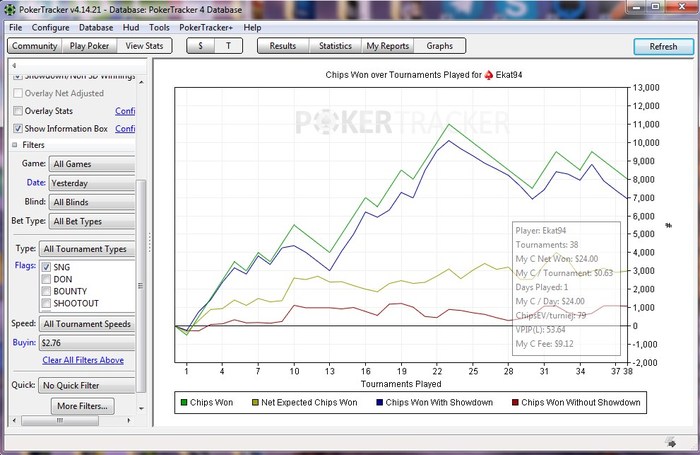Click status bar icon at bottom right
Image resolution: width=700 pixels, height=455 pixels.
coord(671,442)
